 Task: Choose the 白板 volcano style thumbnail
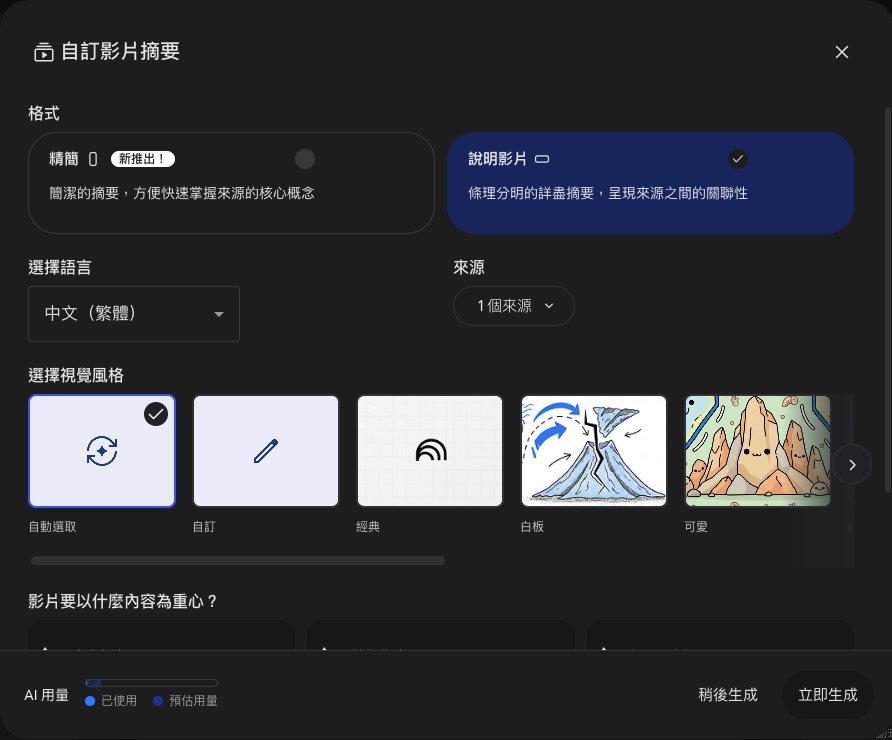(x=594, y=451)
